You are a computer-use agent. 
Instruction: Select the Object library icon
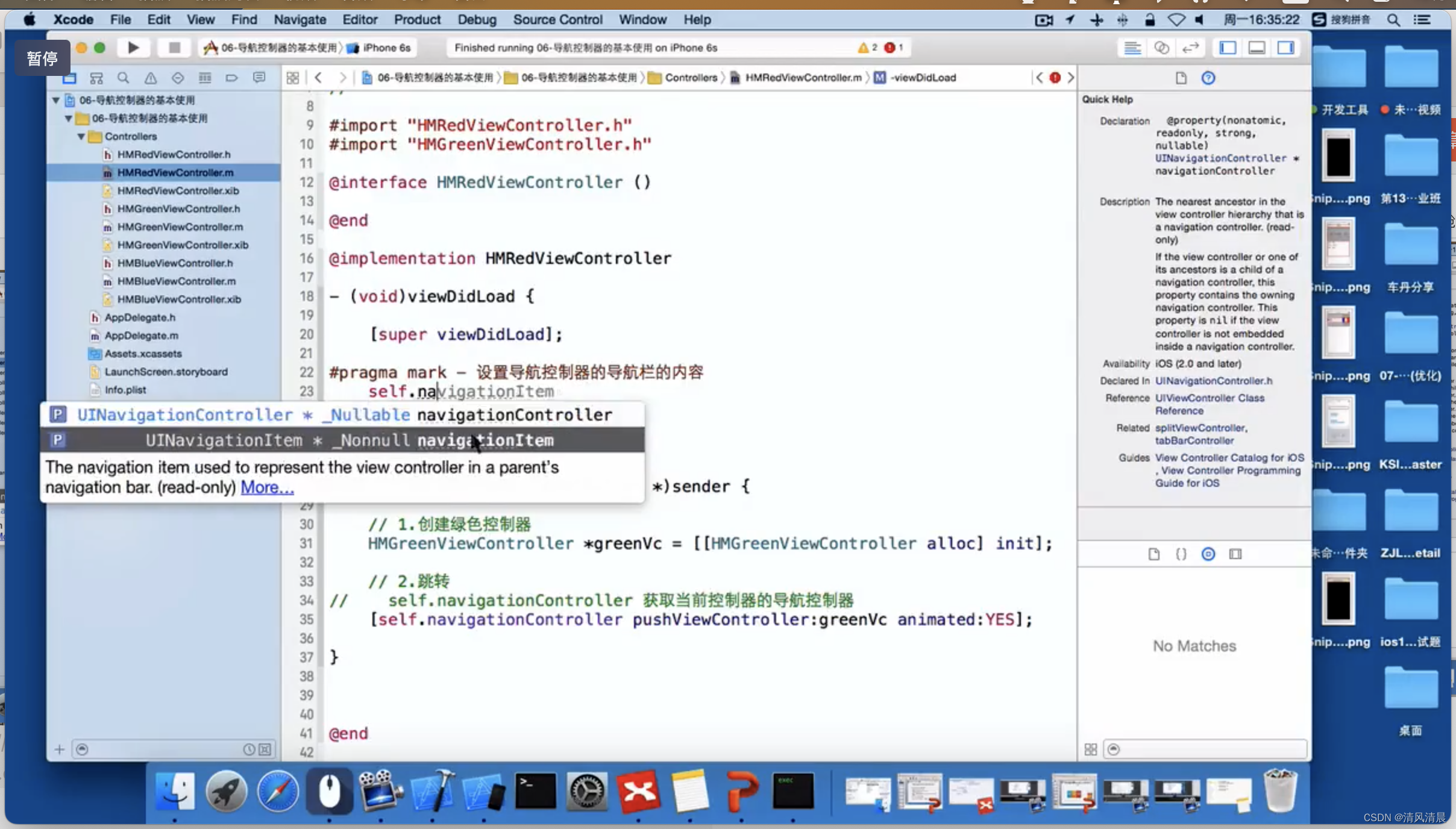pyautogui.click(x=1208, y=554)
